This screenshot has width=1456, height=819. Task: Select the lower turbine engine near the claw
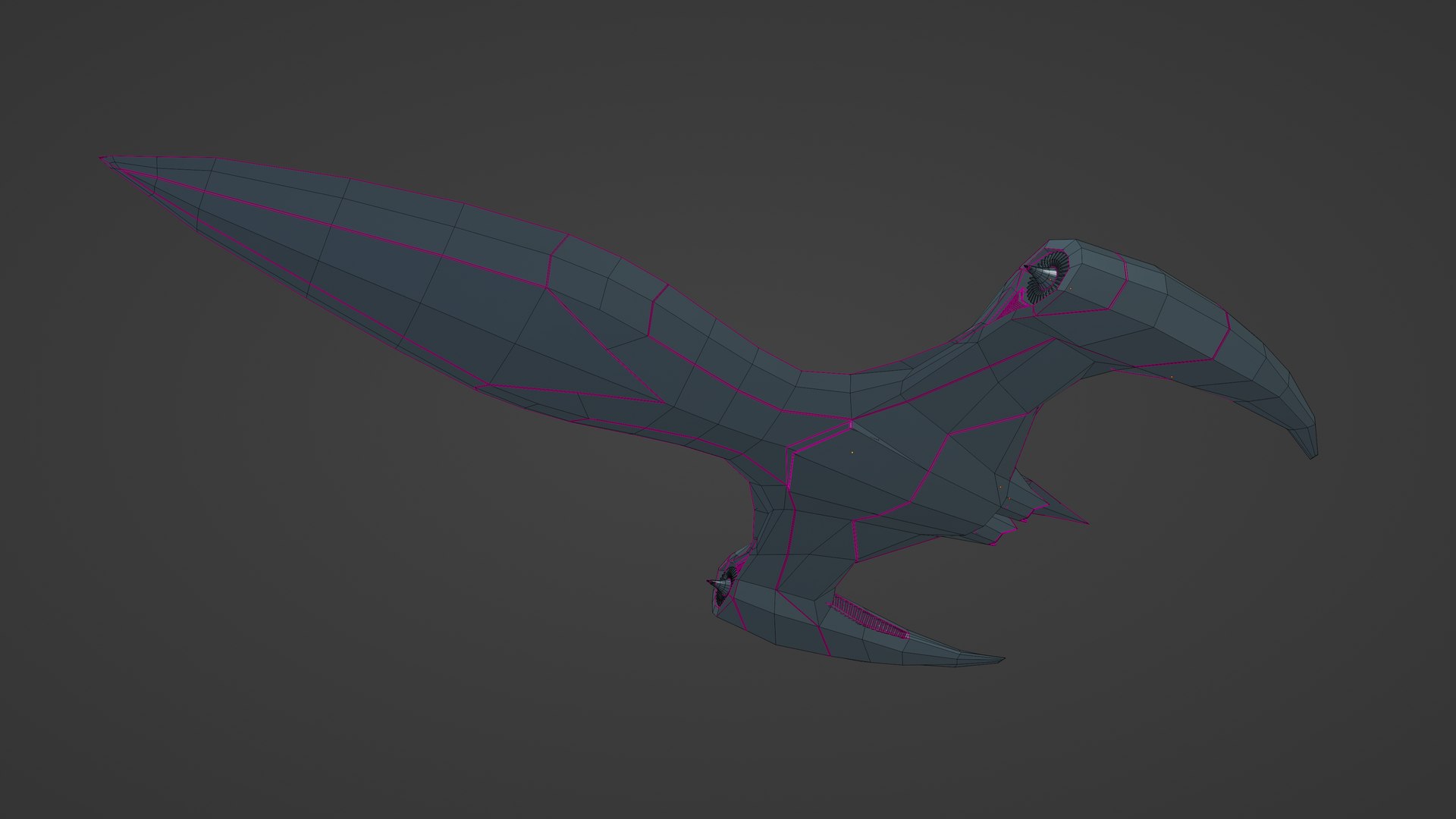click(723, 585)
